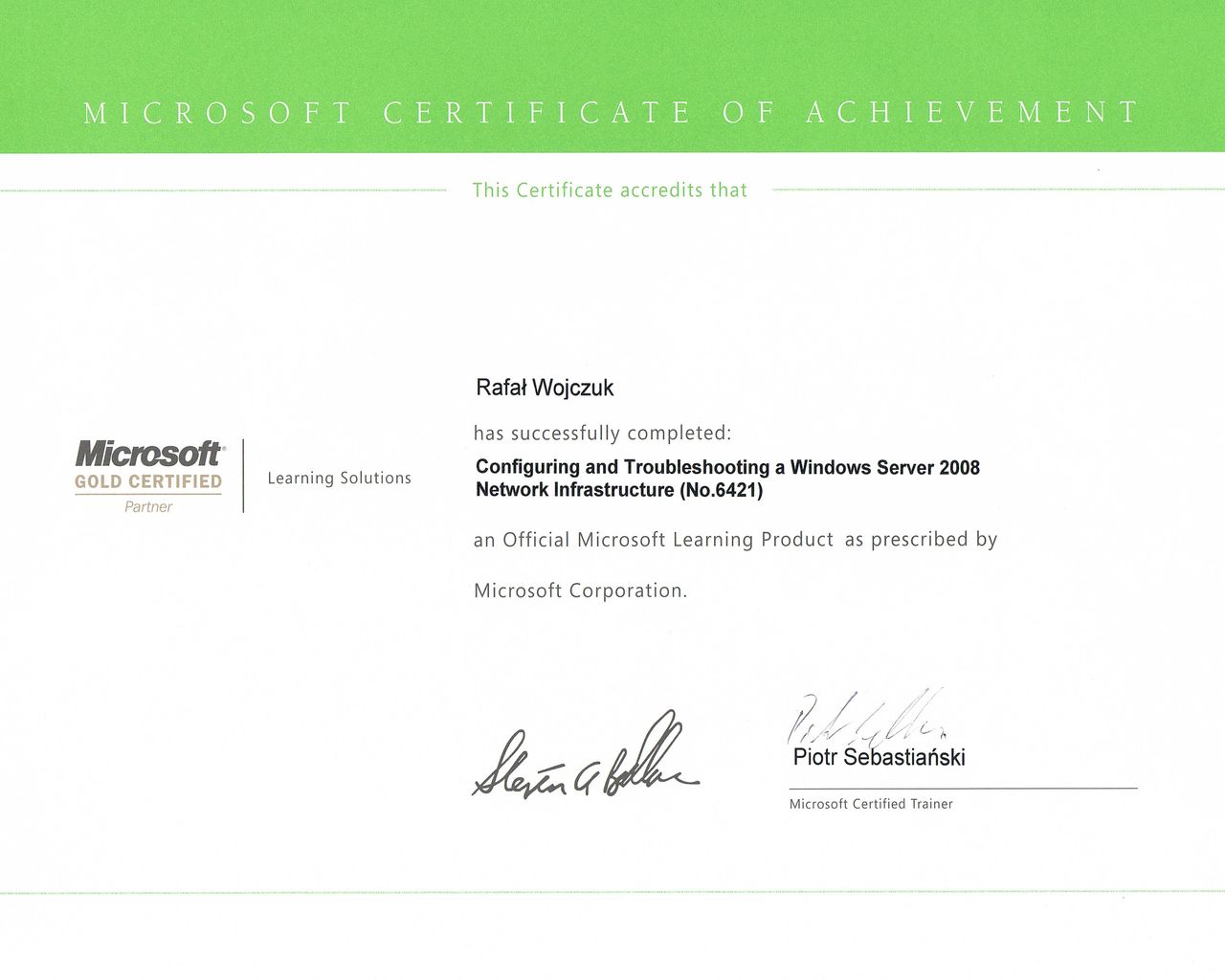Image resolution: width=1225 pixels, height=980 pixels.
Task: Click the 'GOLD CERTIFIED' label
Action: click(x=148, y=481)
